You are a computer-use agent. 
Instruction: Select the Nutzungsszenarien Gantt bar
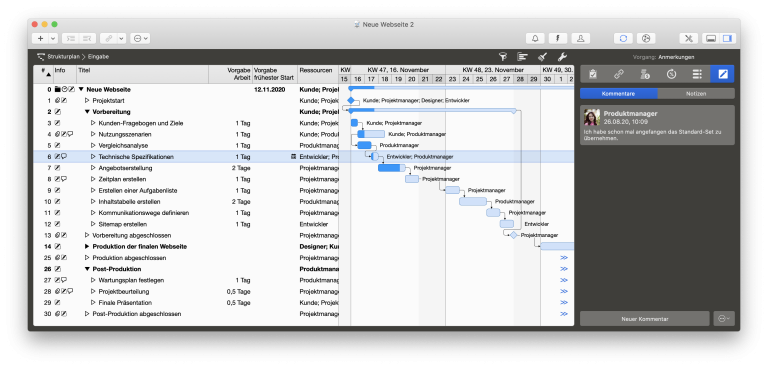(x=371, y=134)
